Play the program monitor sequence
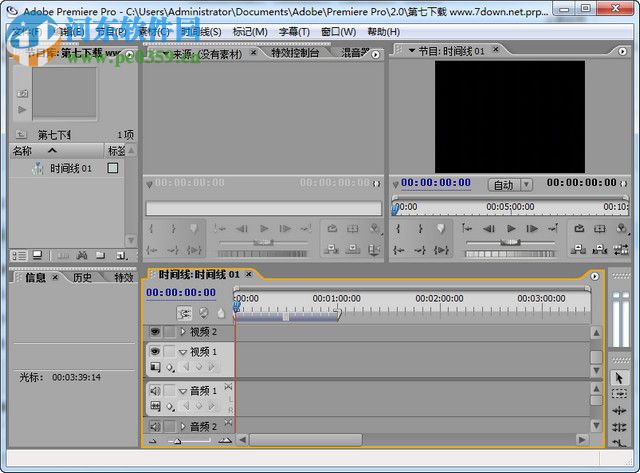Viewport: 640px width, 473px height. (x=510, y=229)
